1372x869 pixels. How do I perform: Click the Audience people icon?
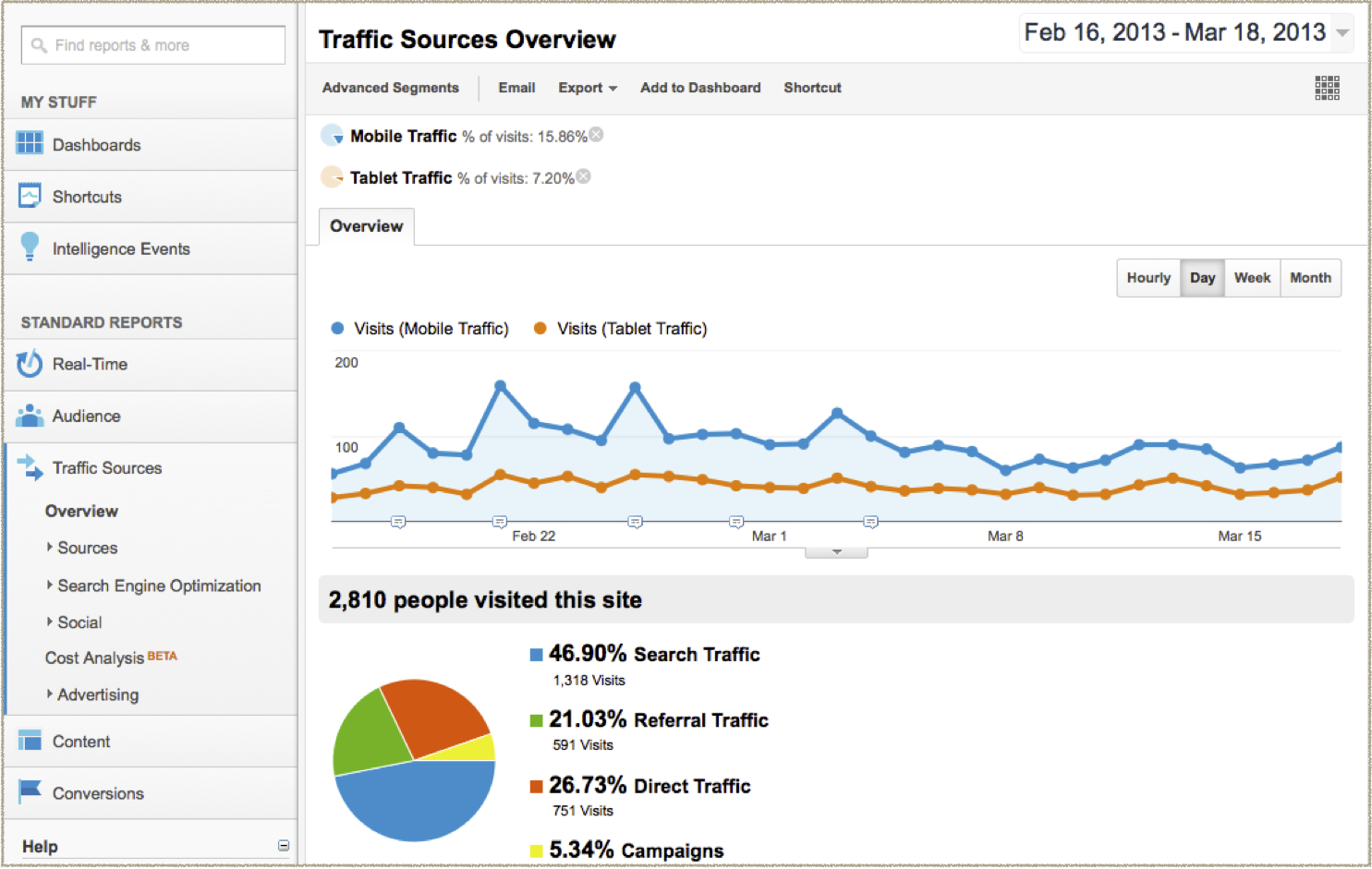pyautogui.click(x=30, y=416)
